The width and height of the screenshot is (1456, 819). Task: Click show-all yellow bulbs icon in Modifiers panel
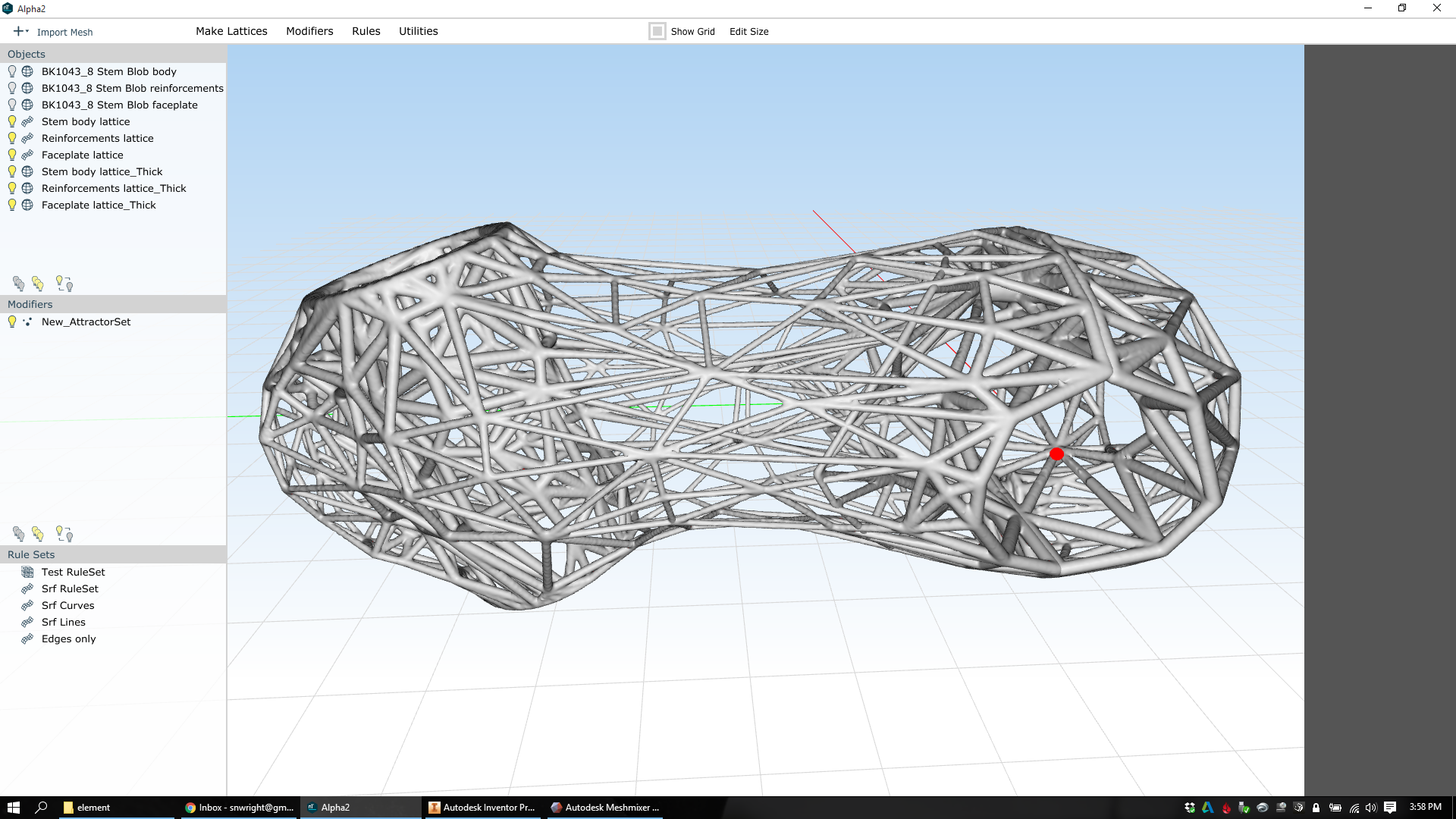click(38, 534)
